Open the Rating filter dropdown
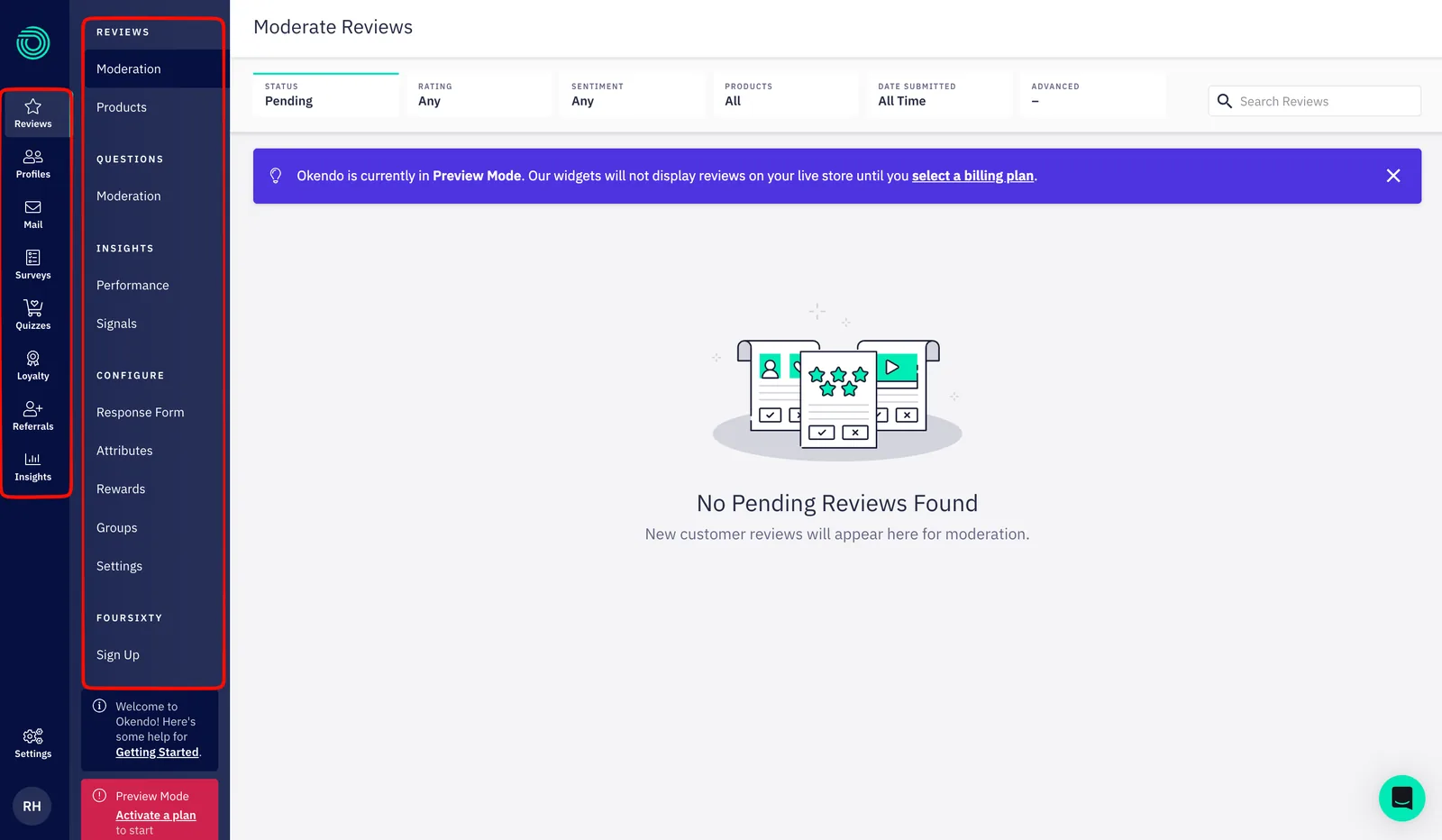This screenshot has width=1442, height=840. tap(479, 95)
